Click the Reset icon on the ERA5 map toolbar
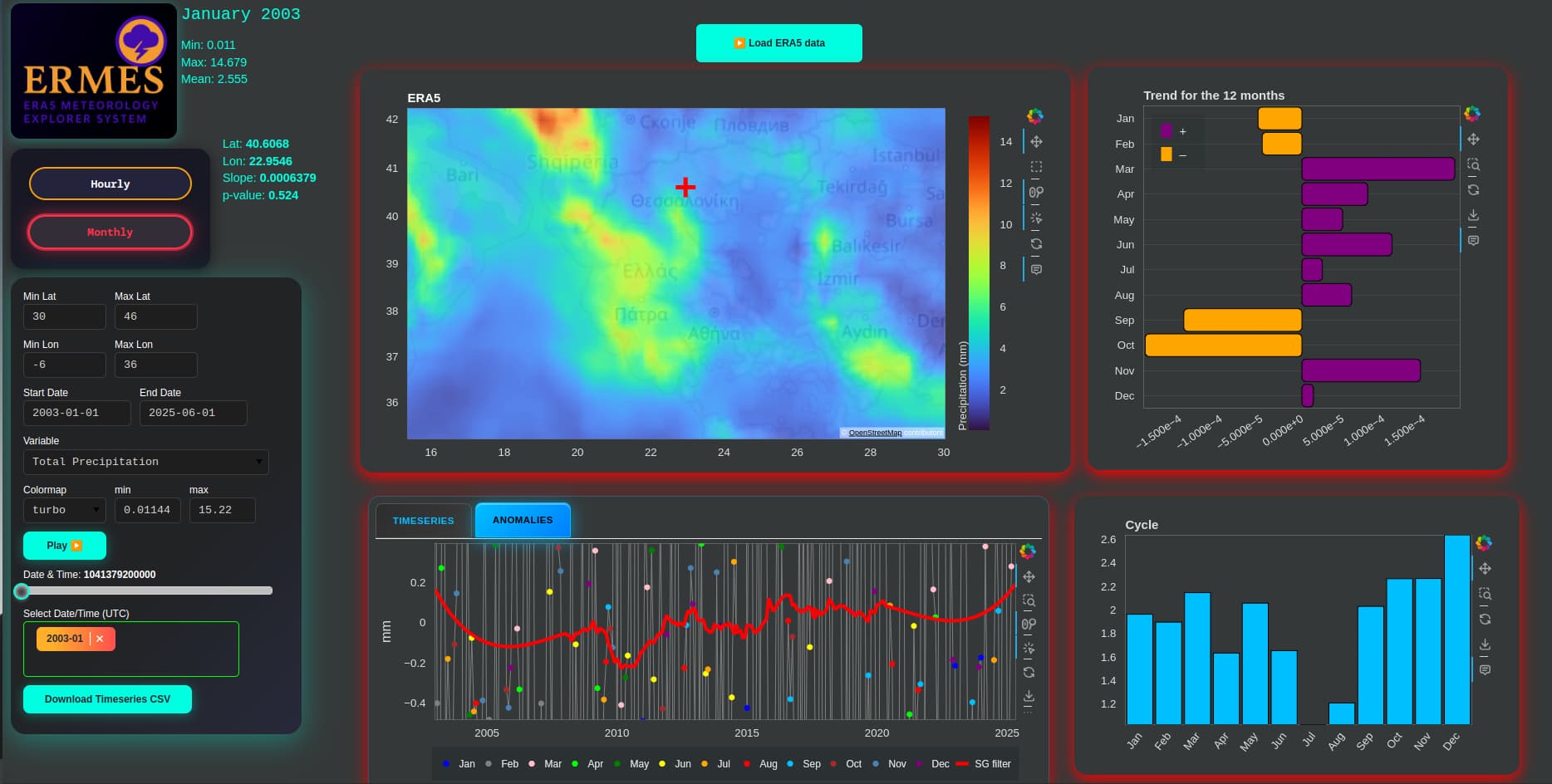This screenshot has height=784, width=1552. tap(1036, 244)
